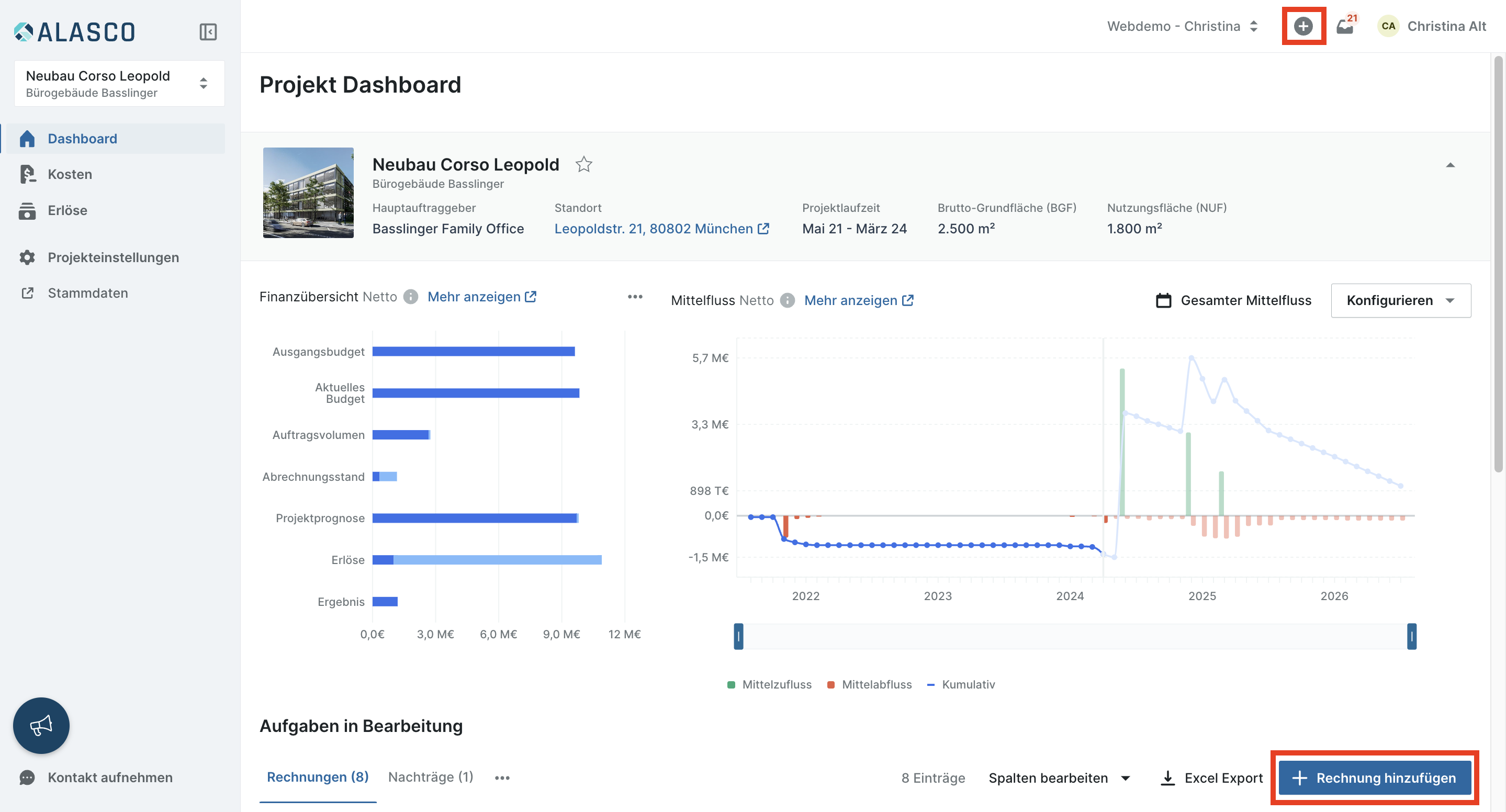This screenshot has width=1506, height=812.
Task: Click the Erlöse bar in Finanzübersicht chart
Action: 487,560
